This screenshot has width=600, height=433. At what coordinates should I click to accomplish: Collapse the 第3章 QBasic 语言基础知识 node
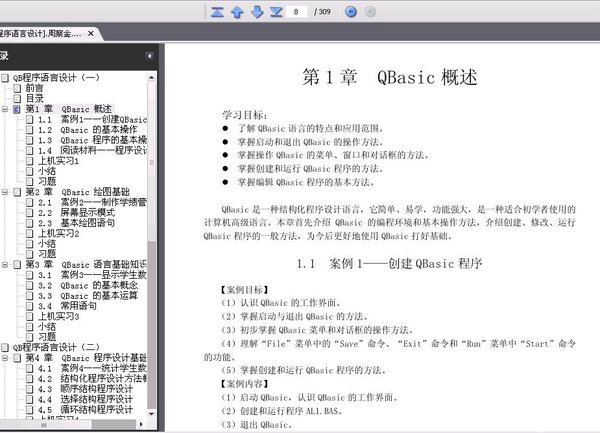(5, 265)
